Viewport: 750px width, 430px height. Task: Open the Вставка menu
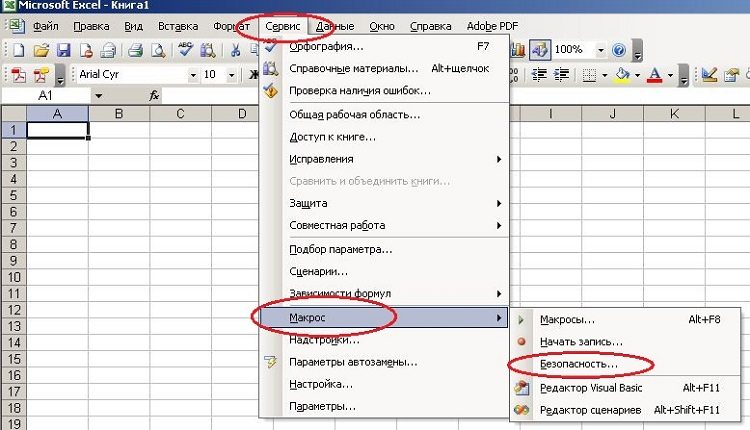tap(178, 26)
